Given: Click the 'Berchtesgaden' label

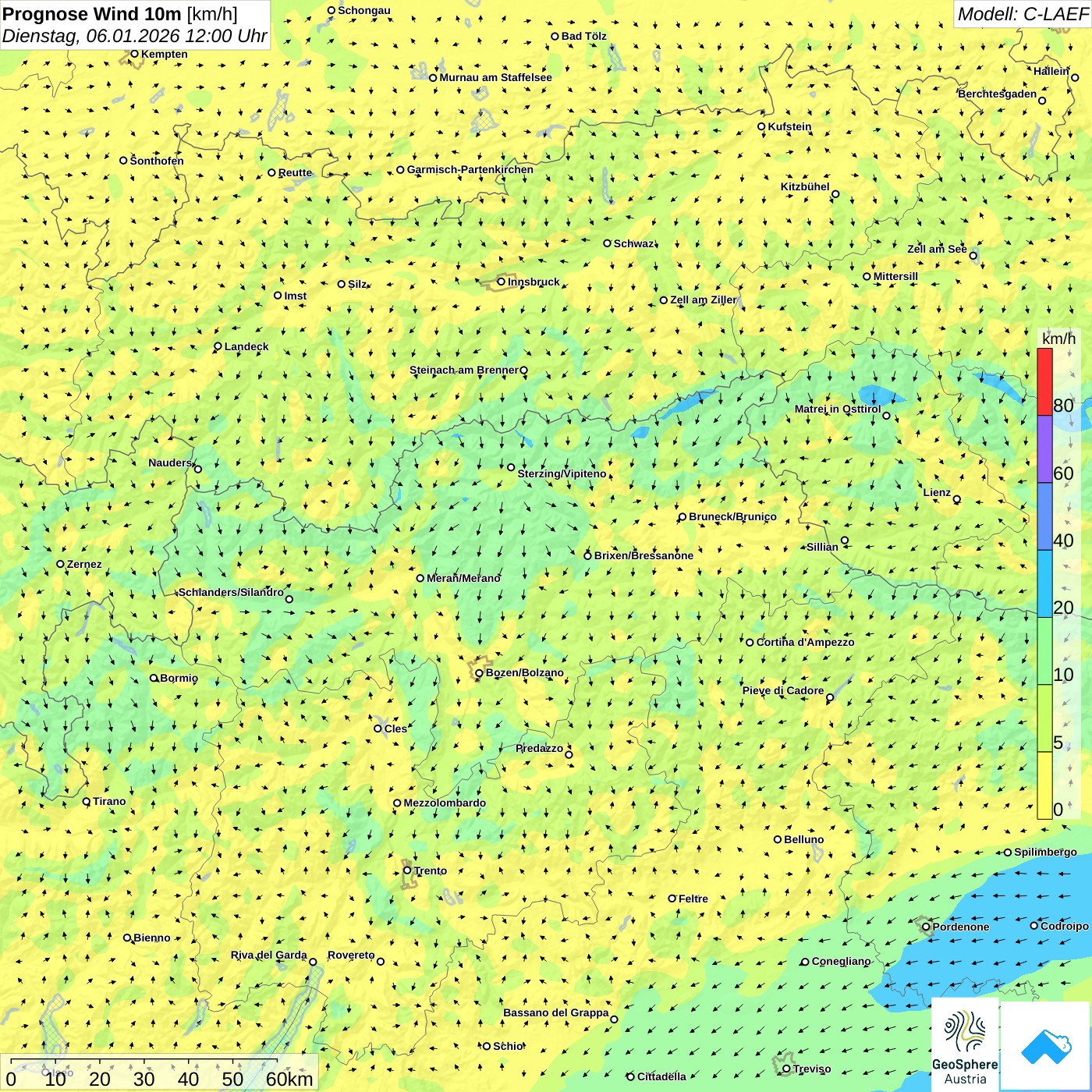Looking at the screenshot, I should pos(998,94).
